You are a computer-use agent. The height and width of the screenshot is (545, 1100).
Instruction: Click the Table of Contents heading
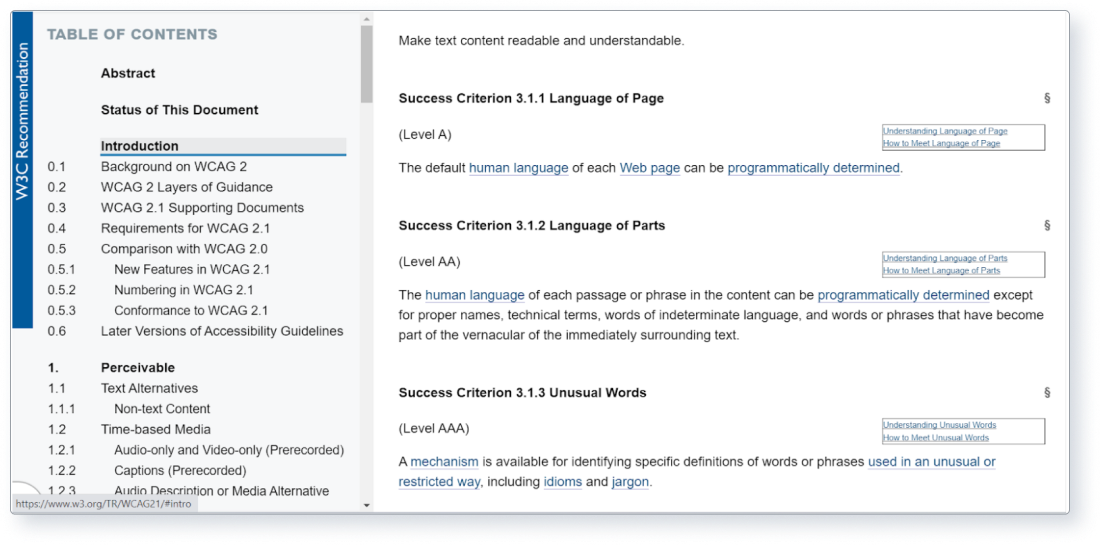pos(132,34)
